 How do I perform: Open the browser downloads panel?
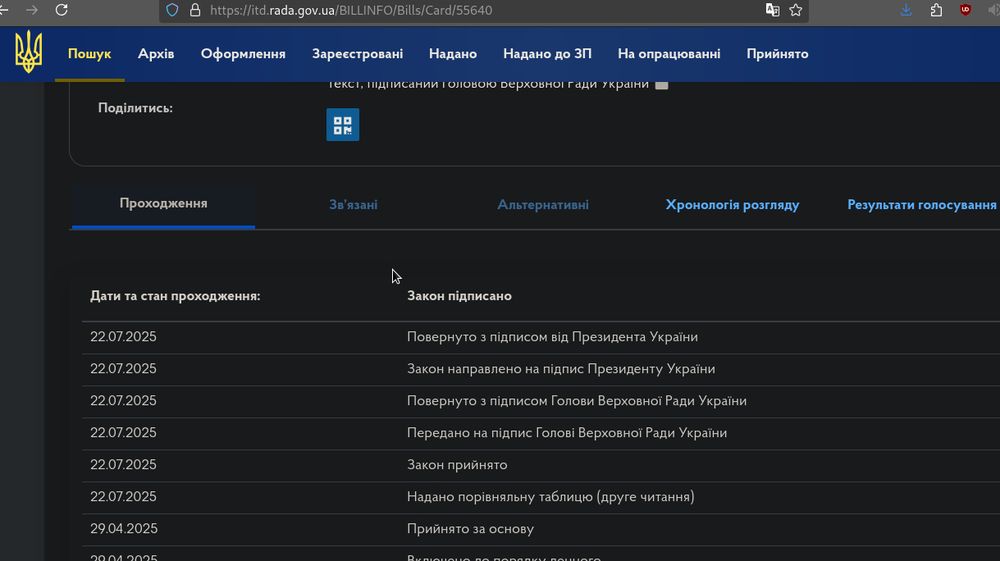pyautogui.click(x=906, y=10)
